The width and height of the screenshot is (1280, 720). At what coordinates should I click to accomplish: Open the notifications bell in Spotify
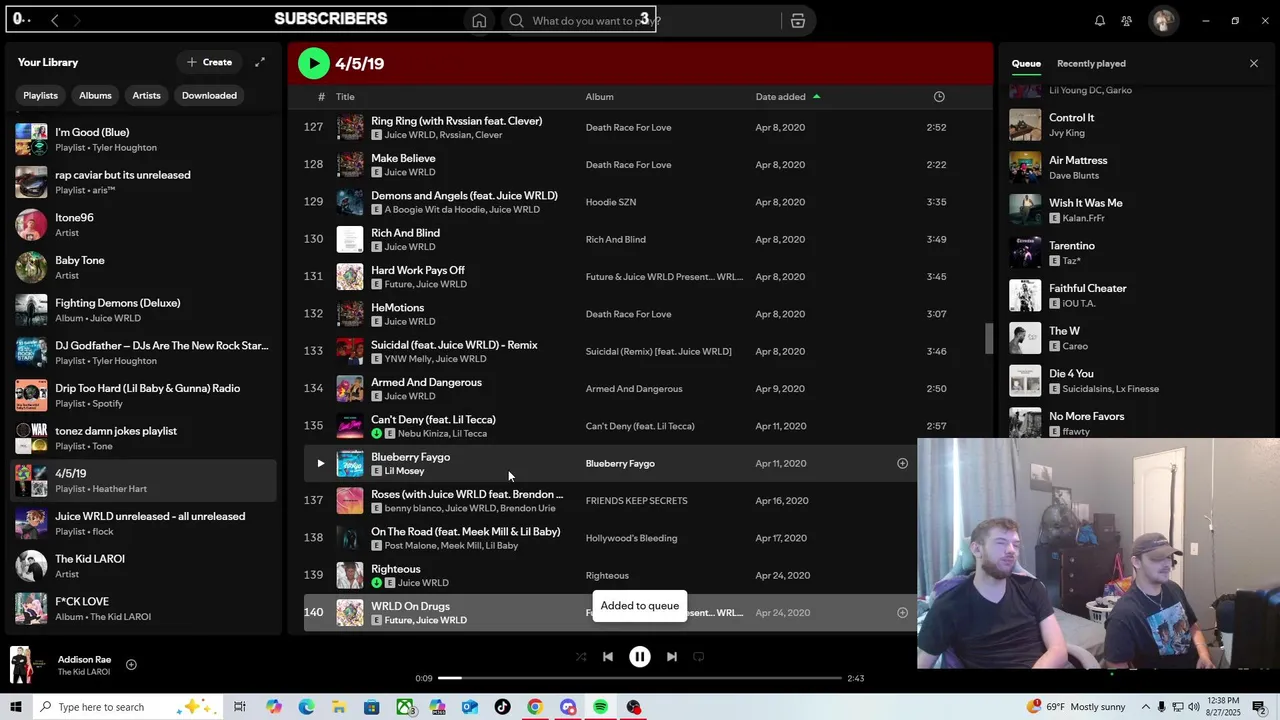click(x=1100, y=21)
